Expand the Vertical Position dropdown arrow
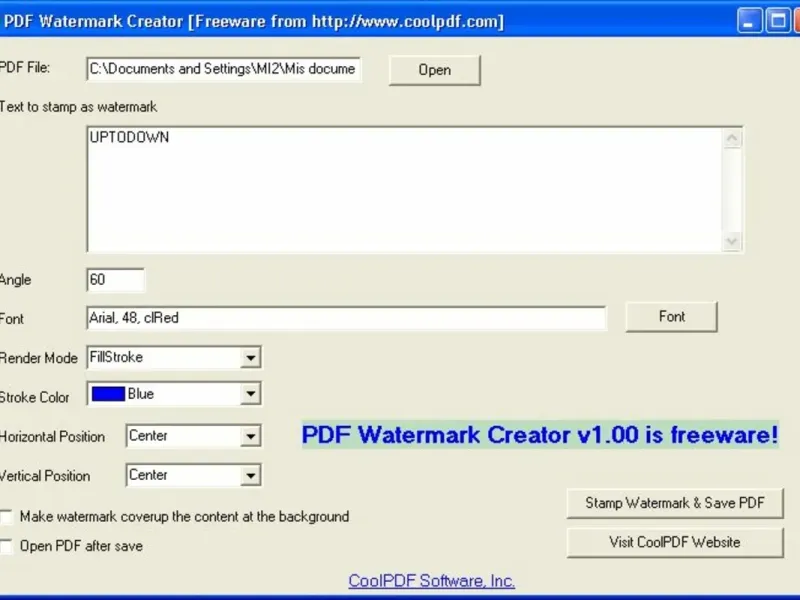 pyautogui.click(x=250, y=476)
